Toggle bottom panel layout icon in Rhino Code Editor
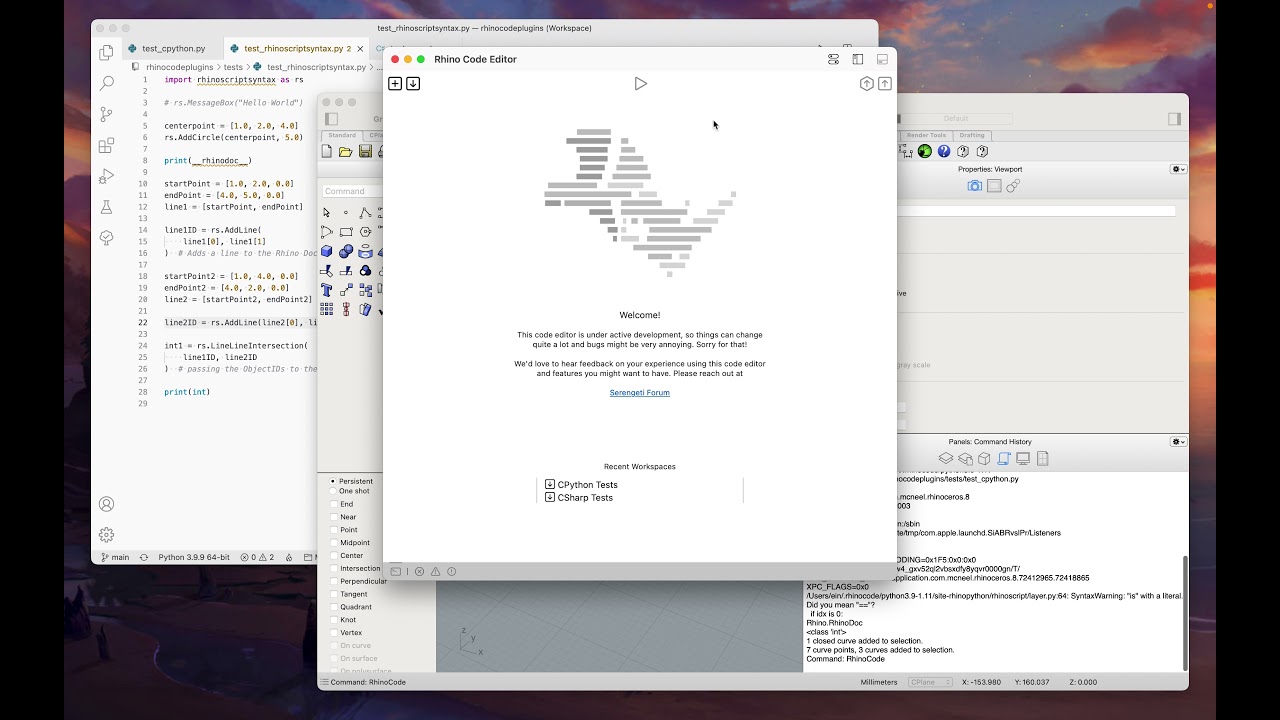The image size is (1280, 720). pyautogui.click(x=882, y=59)
